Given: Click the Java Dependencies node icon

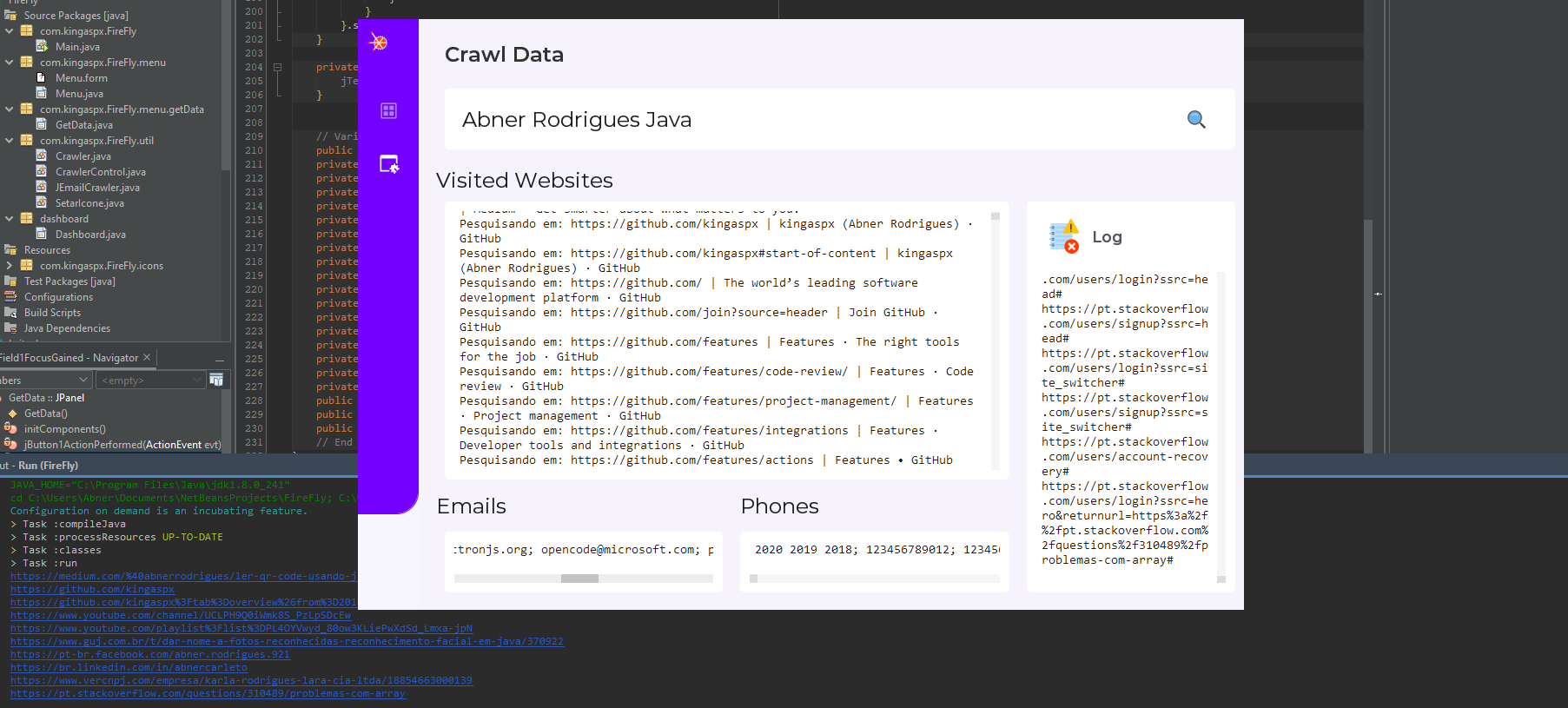Looking at the screenshot, I should pos(10,328).
